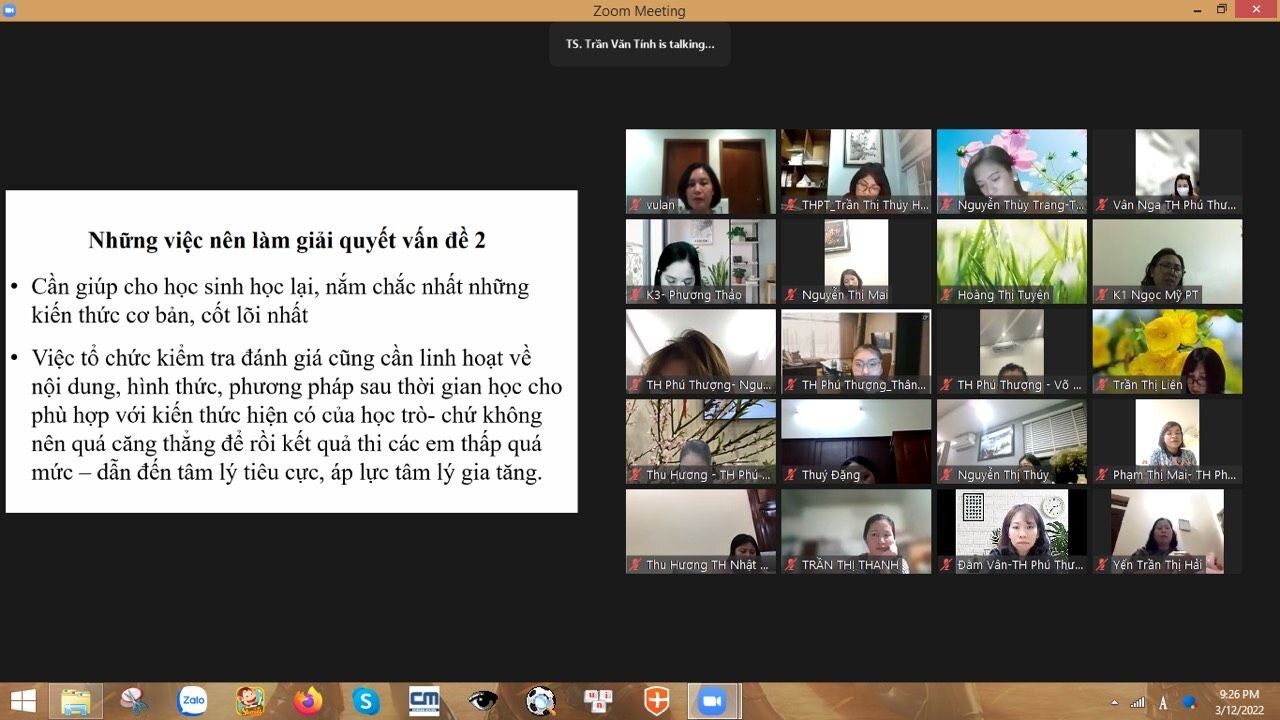Open the input language indicator A

pos(1163,702)
